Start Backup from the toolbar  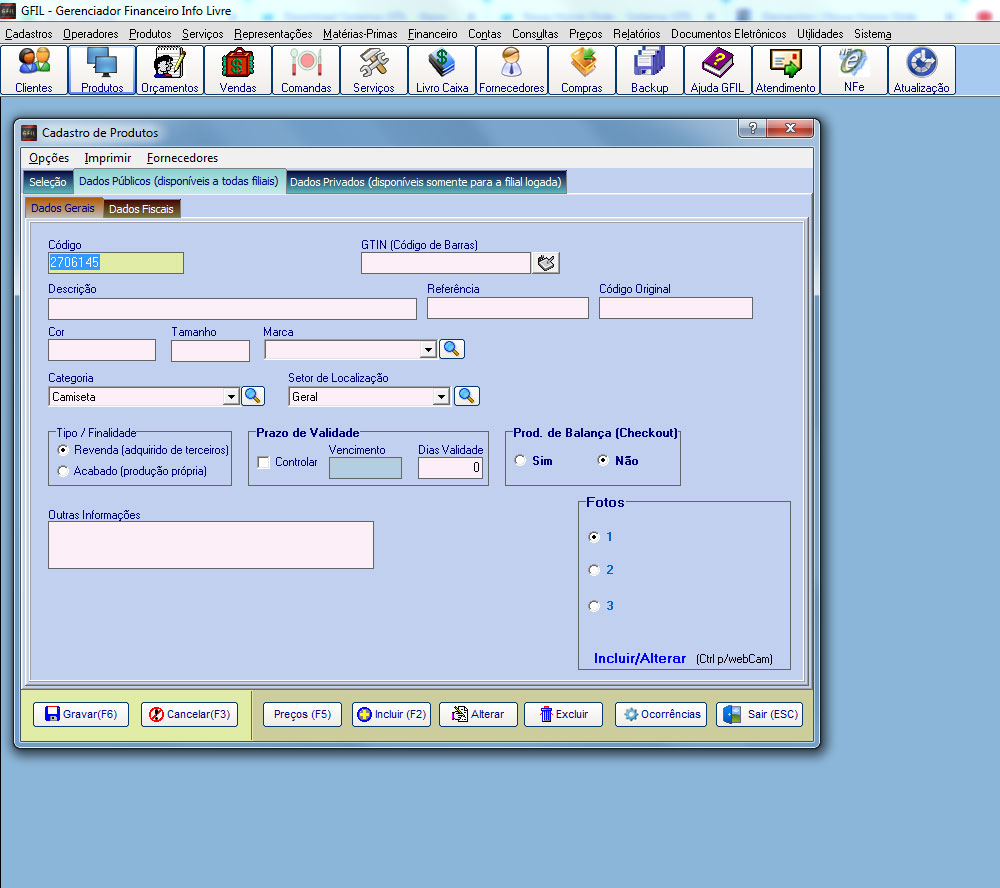pyautogui.click(x=650, y=70)
